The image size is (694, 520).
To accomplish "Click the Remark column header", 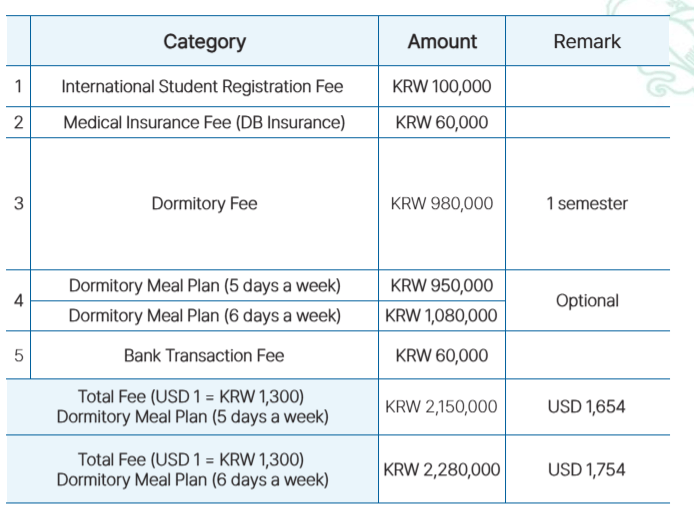I will pyautogui.click(x=587, y=42).
